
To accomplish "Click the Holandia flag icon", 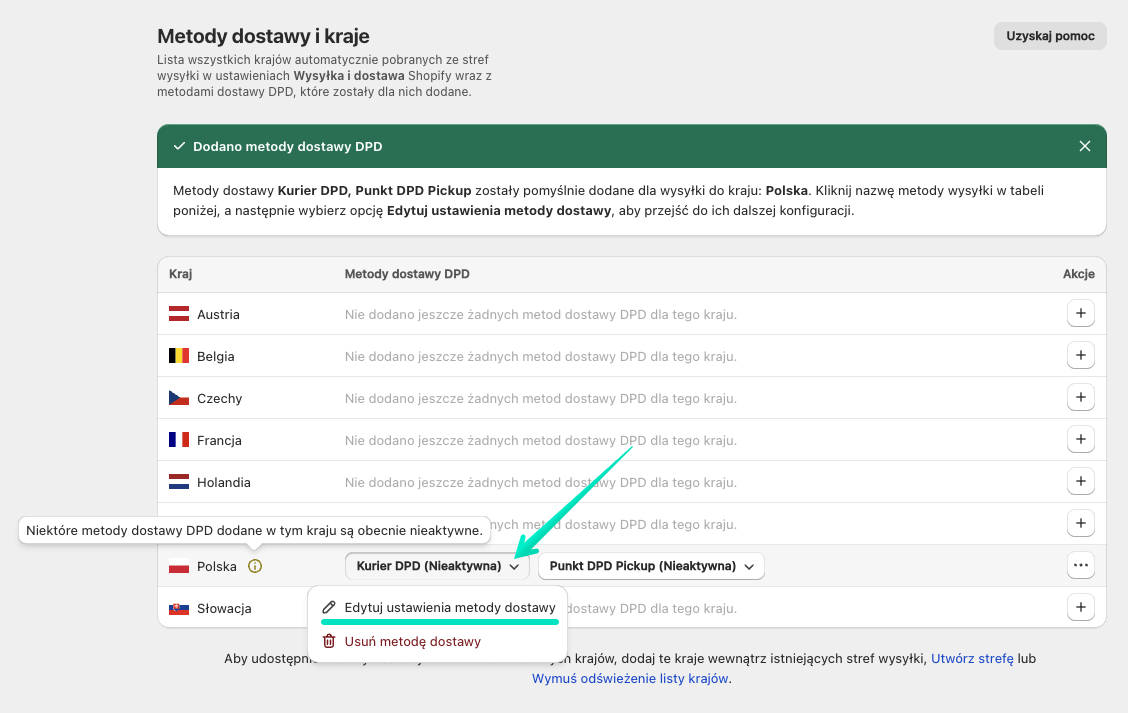I will click(x=178, y=482).
